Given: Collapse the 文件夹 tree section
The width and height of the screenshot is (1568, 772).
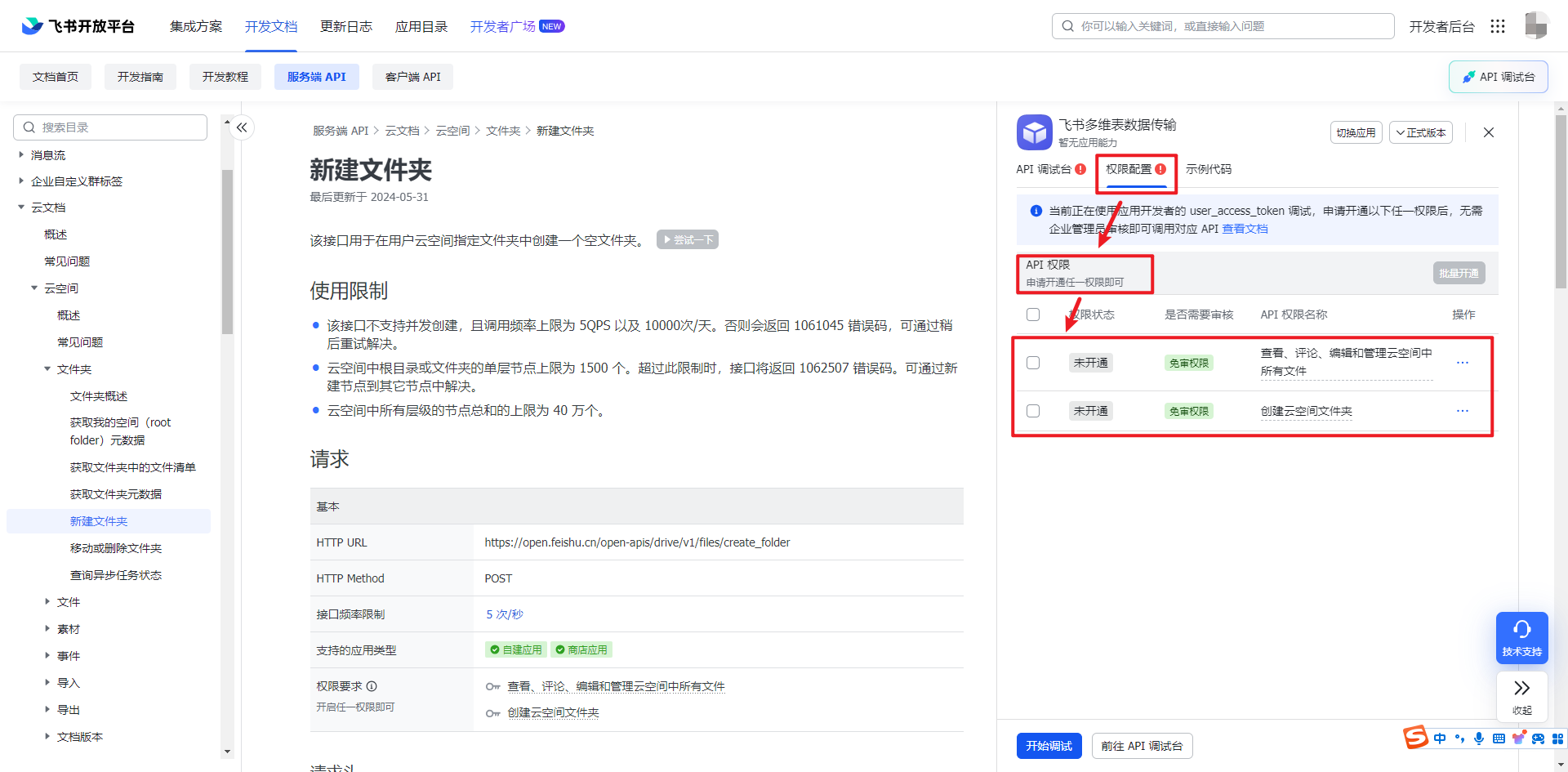Looking at the screenshot, I should (47, 369).
